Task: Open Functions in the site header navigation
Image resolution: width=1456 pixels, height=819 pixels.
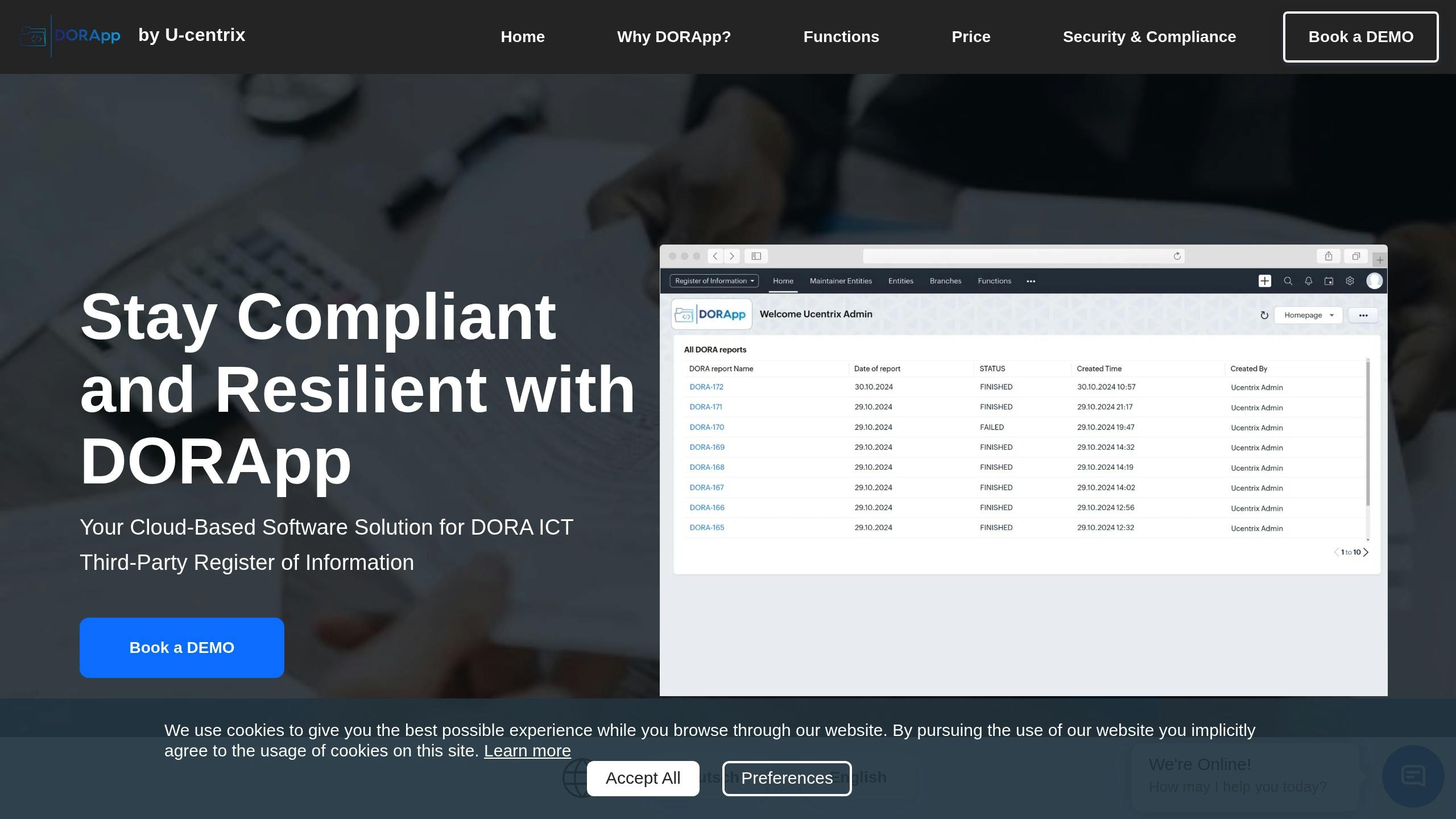Action: tap(841, 37)
